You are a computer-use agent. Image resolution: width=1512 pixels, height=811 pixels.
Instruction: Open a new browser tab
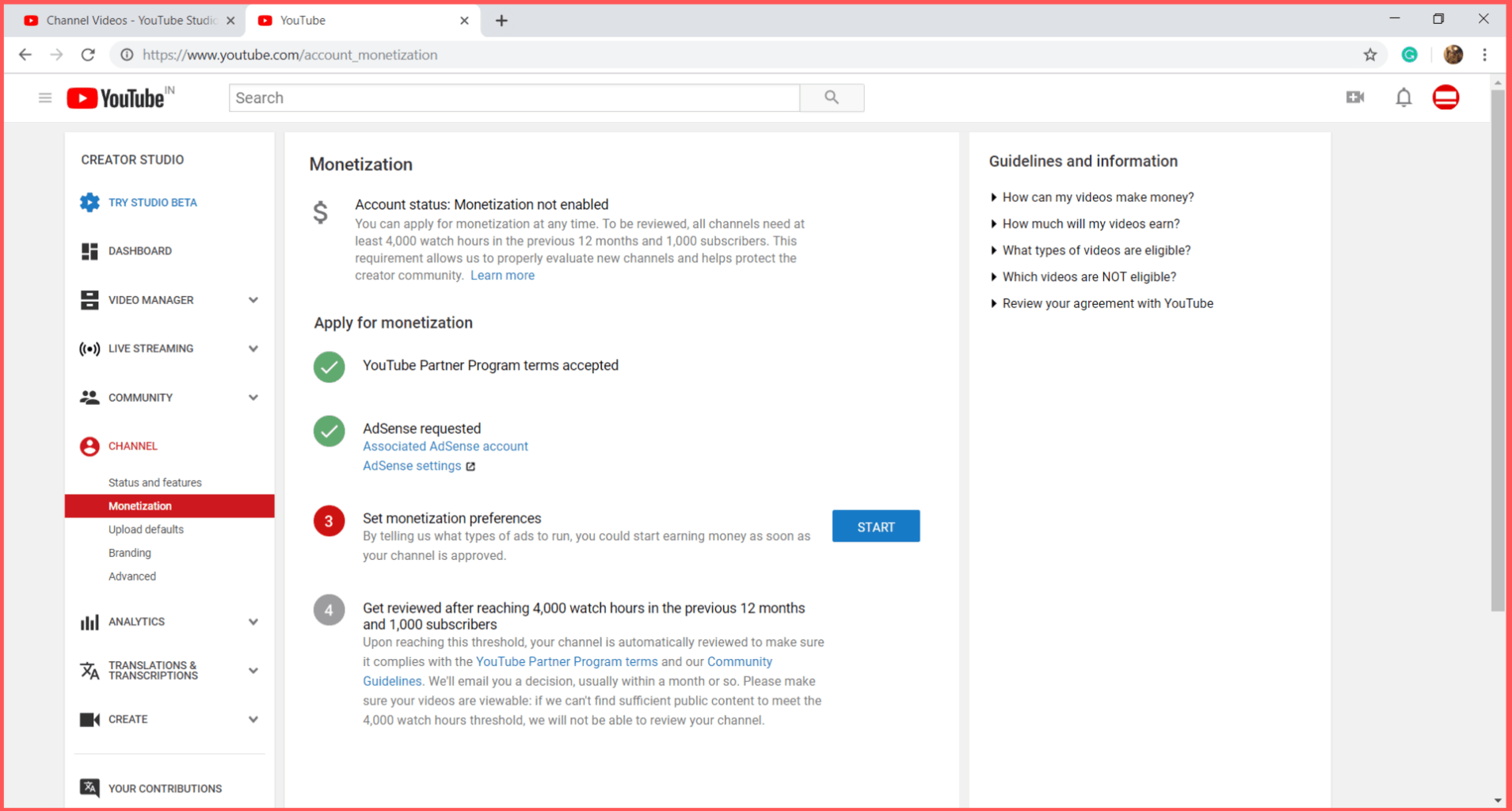[501, 21]
